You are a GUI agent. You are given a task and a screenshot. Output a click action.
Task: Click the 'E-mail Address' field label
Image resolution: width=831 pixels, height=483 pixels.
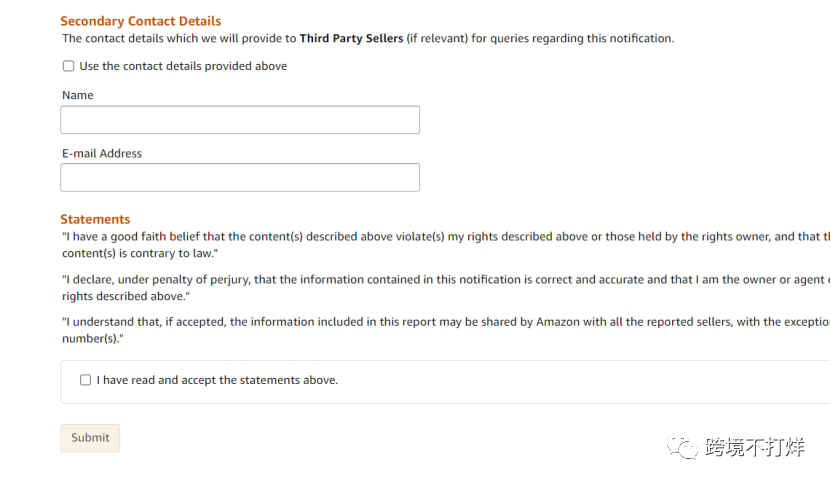102,153
